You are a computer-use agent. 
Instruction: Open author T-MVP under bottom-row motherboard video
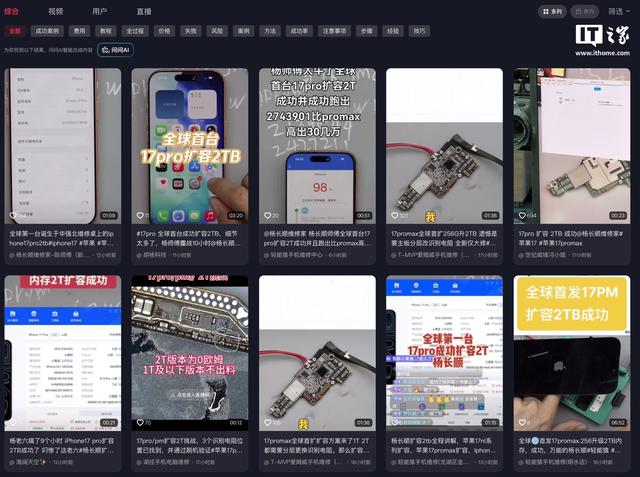[x=304, y=462]
